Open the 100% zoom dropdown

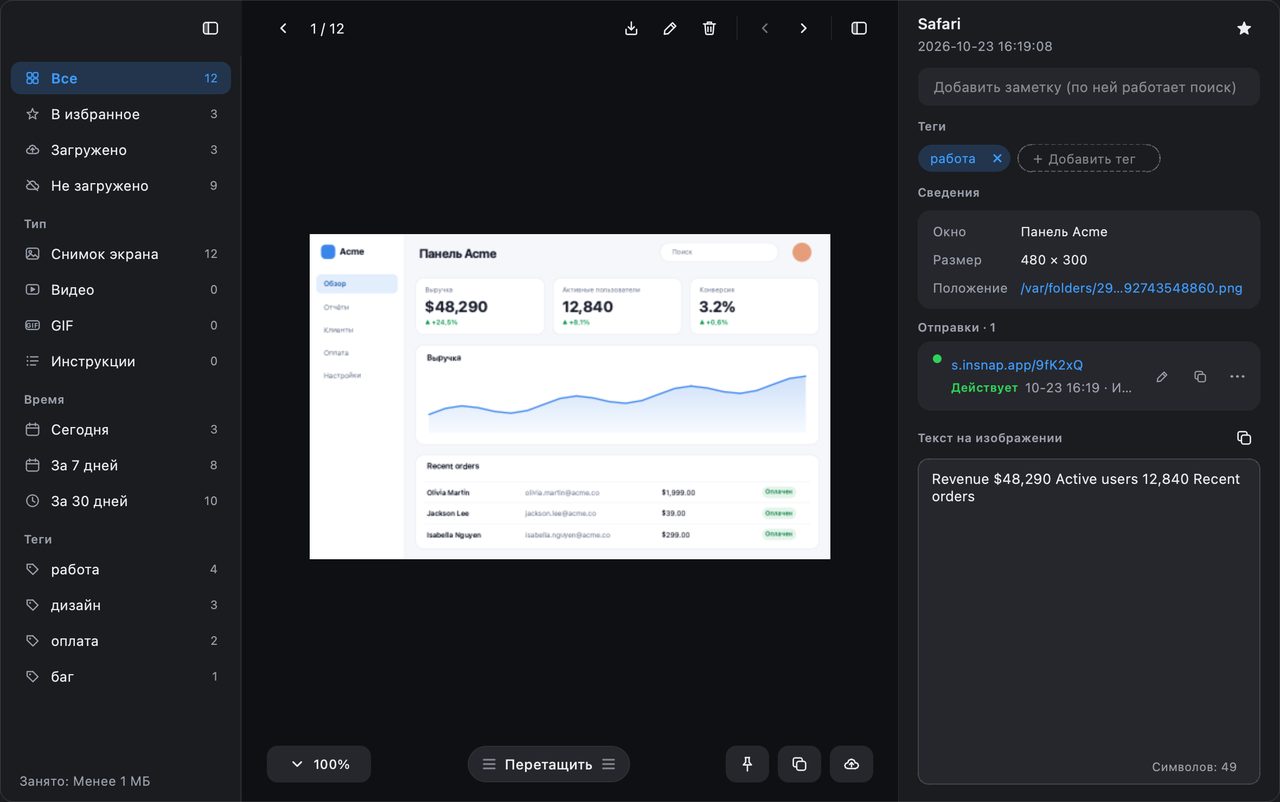[x=319, y=764]
